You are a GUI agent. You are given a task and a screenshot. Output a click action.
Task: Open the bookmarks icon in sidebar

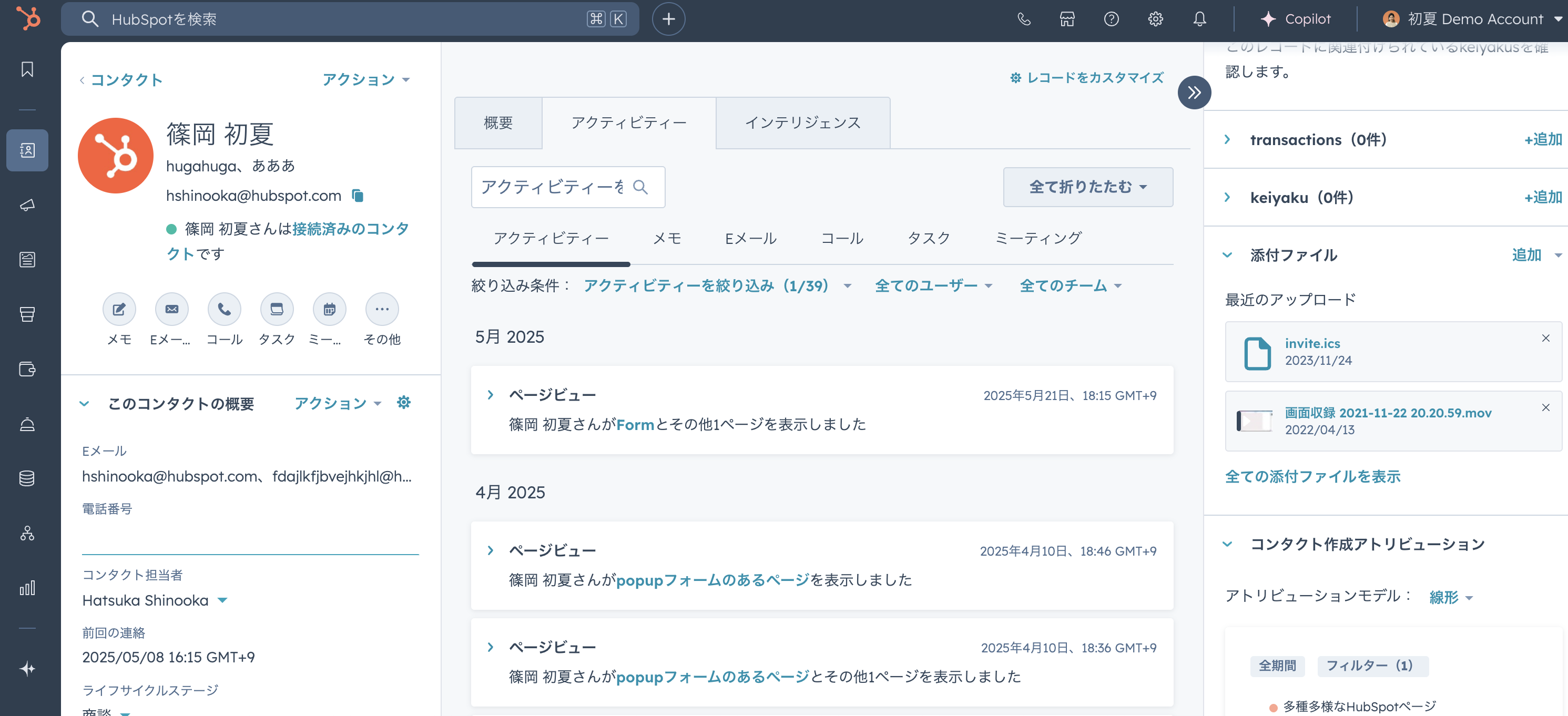tap(27, 69)
